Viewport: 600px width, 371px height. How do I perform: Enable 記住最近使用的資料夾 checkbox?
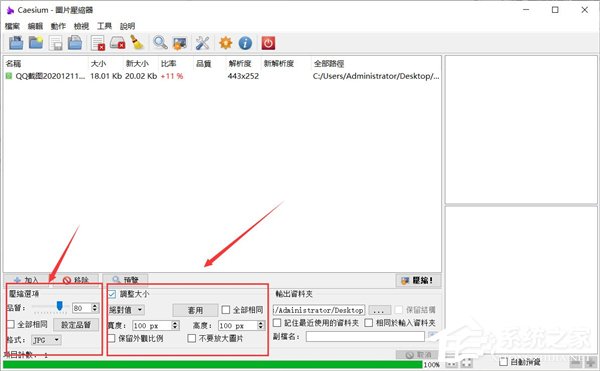pyautogui.click(x=277, y=323)
